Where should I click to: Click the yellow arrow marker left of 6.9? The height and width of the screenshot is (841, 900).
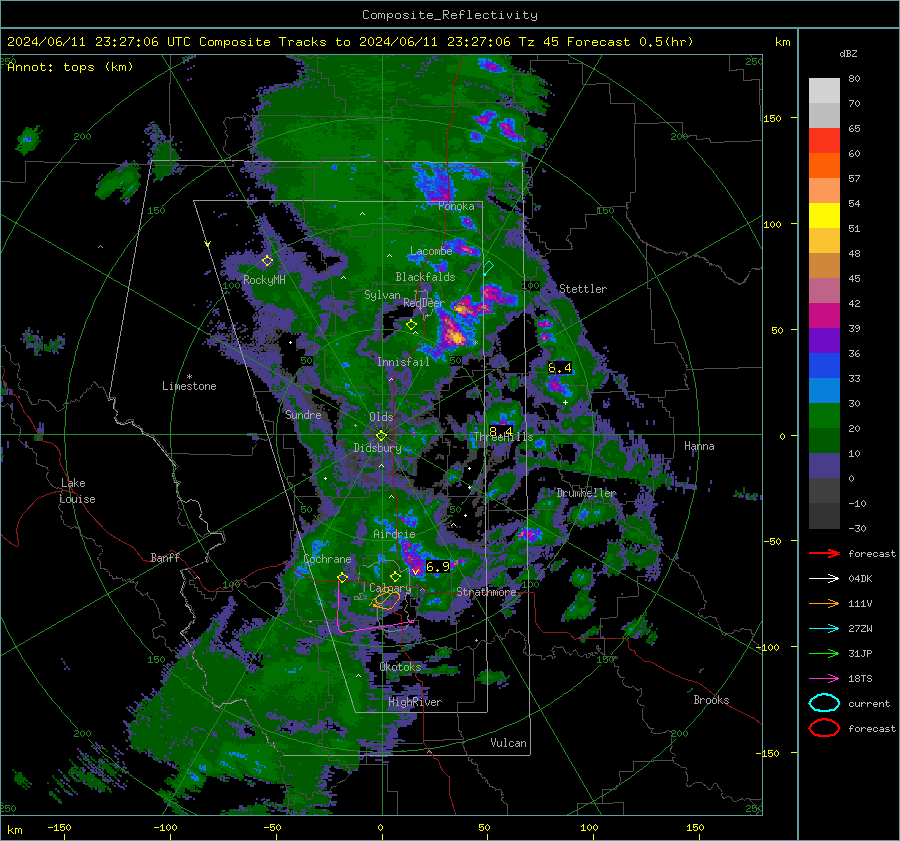coord(416,571)
